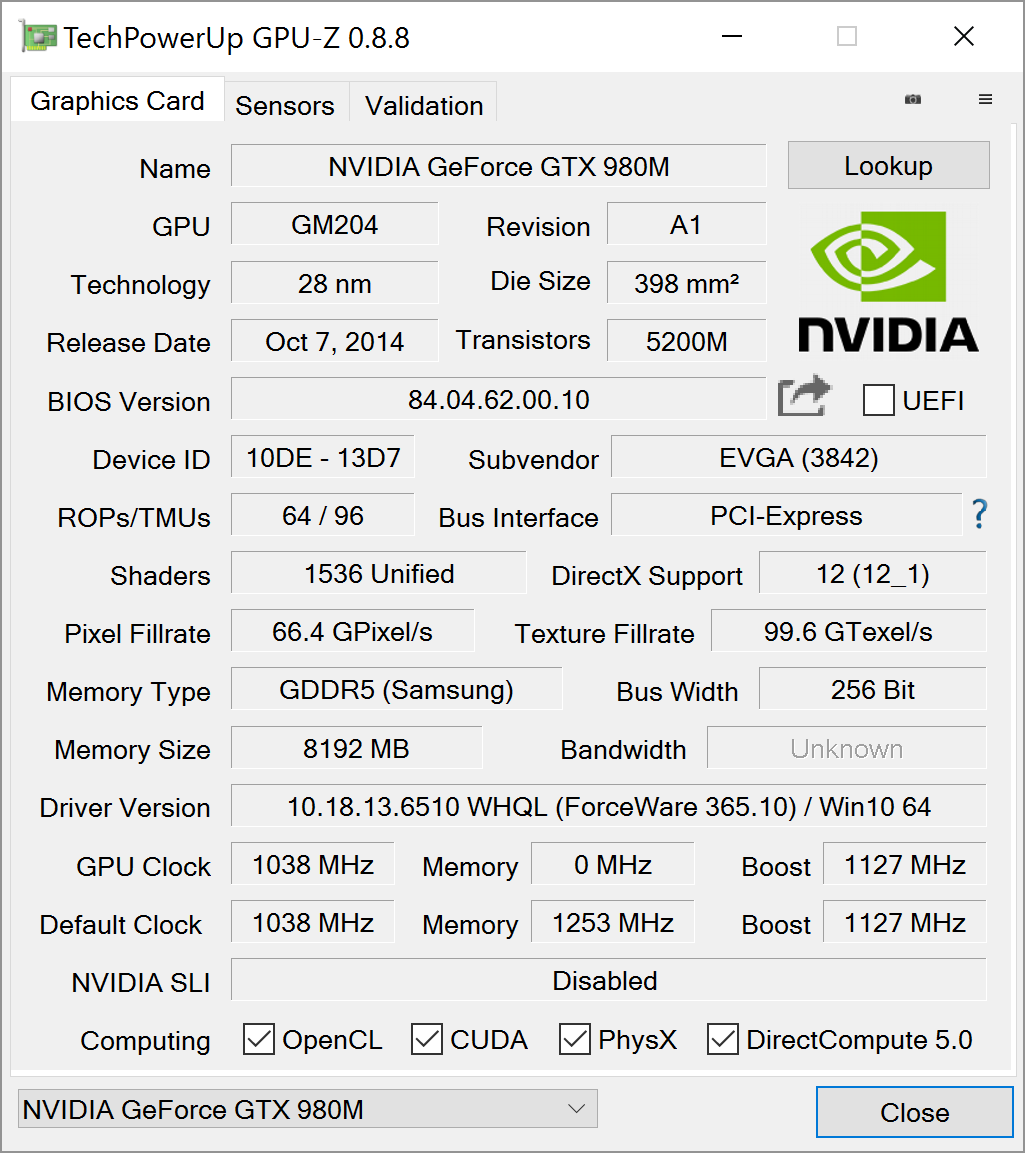Click the GPU field GM204
Viewport: 1025px width, 1153px height.
click(335, 224)
